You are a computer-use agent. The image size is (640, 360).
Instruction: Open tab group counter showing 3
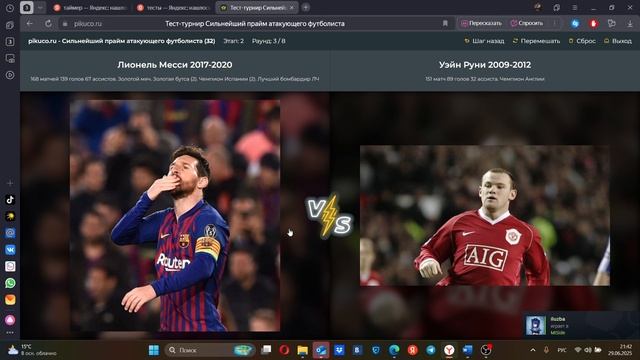coord(27,8)
